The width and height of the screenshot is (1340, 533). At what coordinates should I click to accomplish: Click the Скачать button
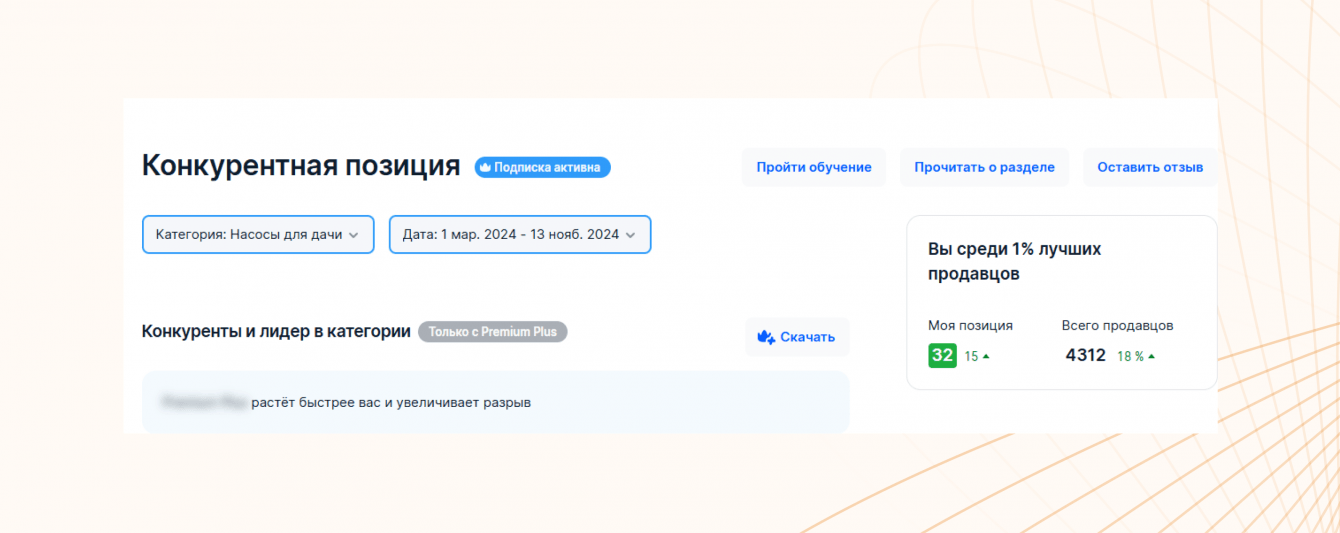pos(797,337)
